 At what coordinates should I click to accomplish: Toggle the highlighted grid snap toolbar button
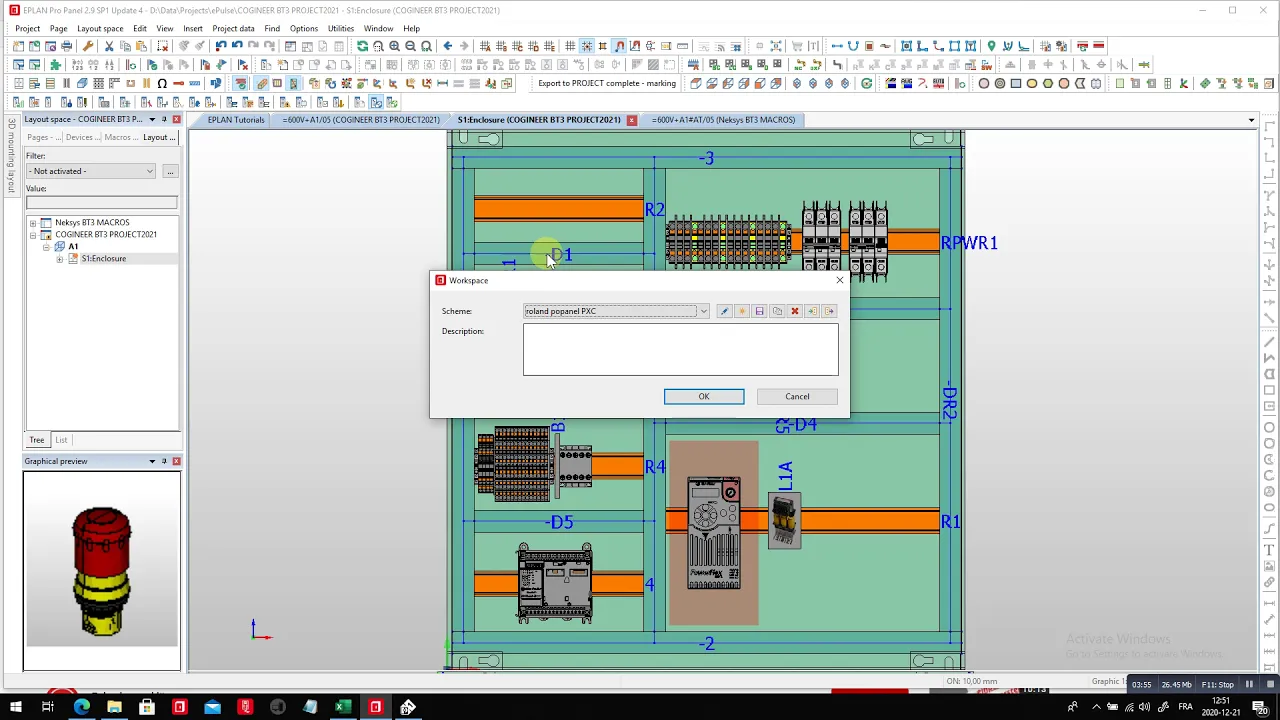(x=587, y=46)
